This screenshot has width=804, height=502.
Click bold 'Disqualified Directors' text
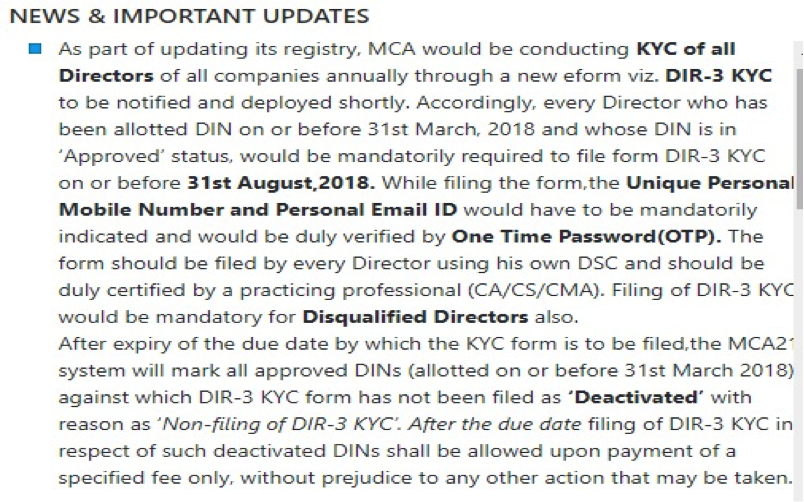coord(415,317)
